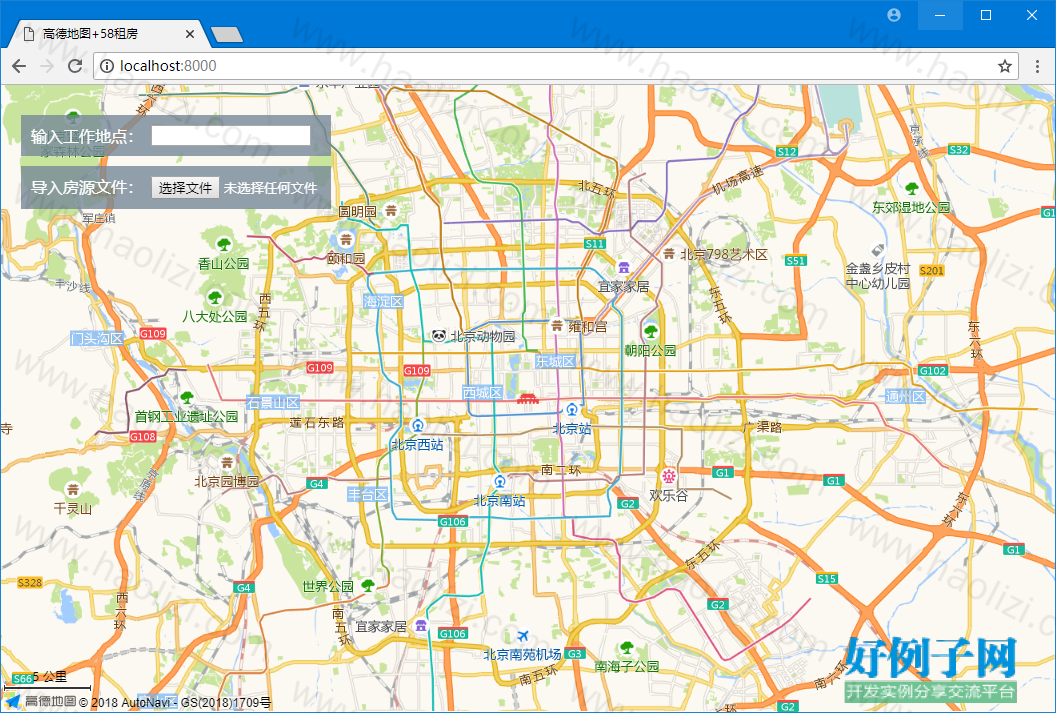Click the southern 宜家家居 store icon near G106
The height and width of the screenshot is (713, 1056).
click(421, 625)
